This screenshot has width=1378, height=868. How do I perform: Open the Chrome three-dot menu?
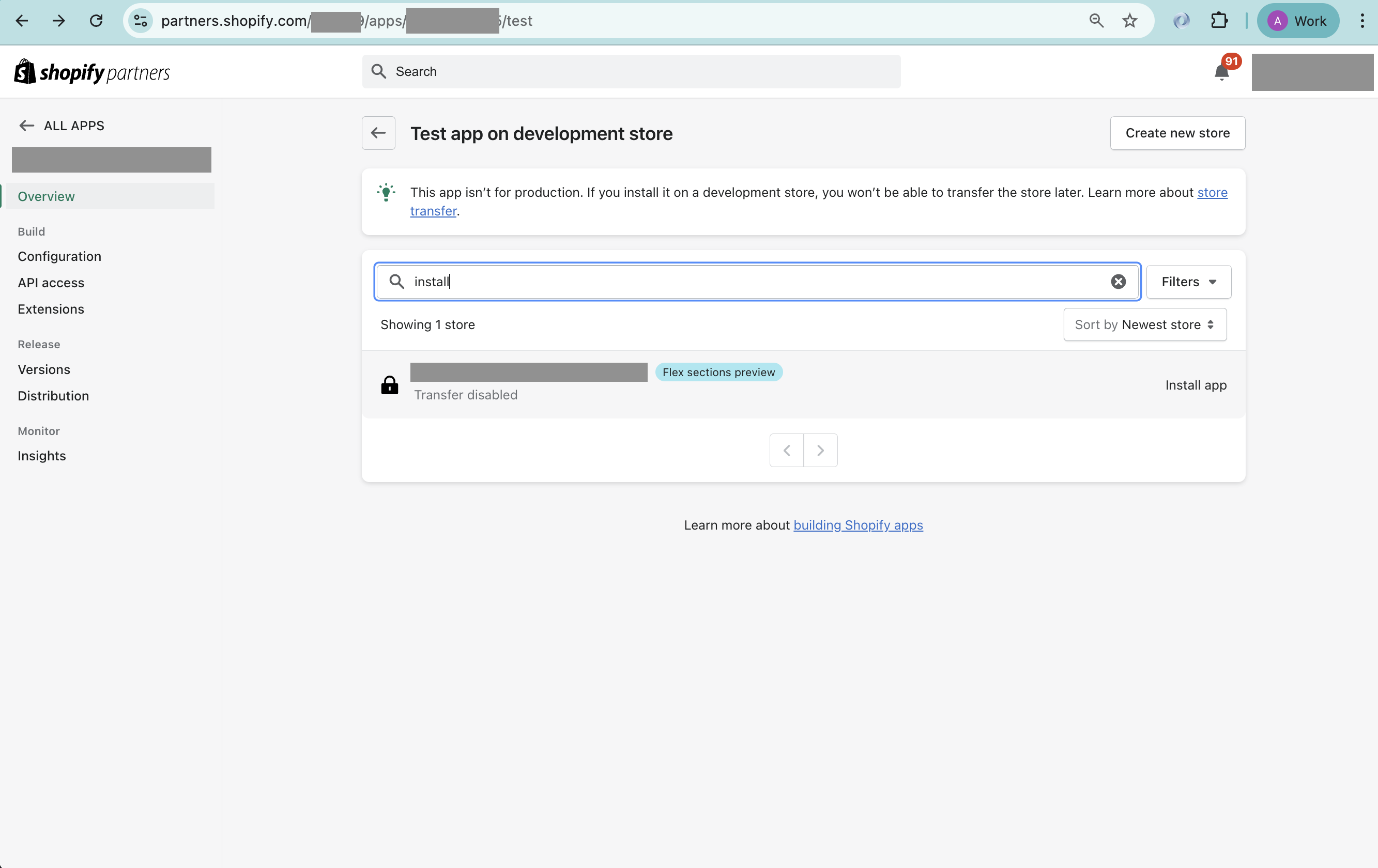click(1362, 21)
